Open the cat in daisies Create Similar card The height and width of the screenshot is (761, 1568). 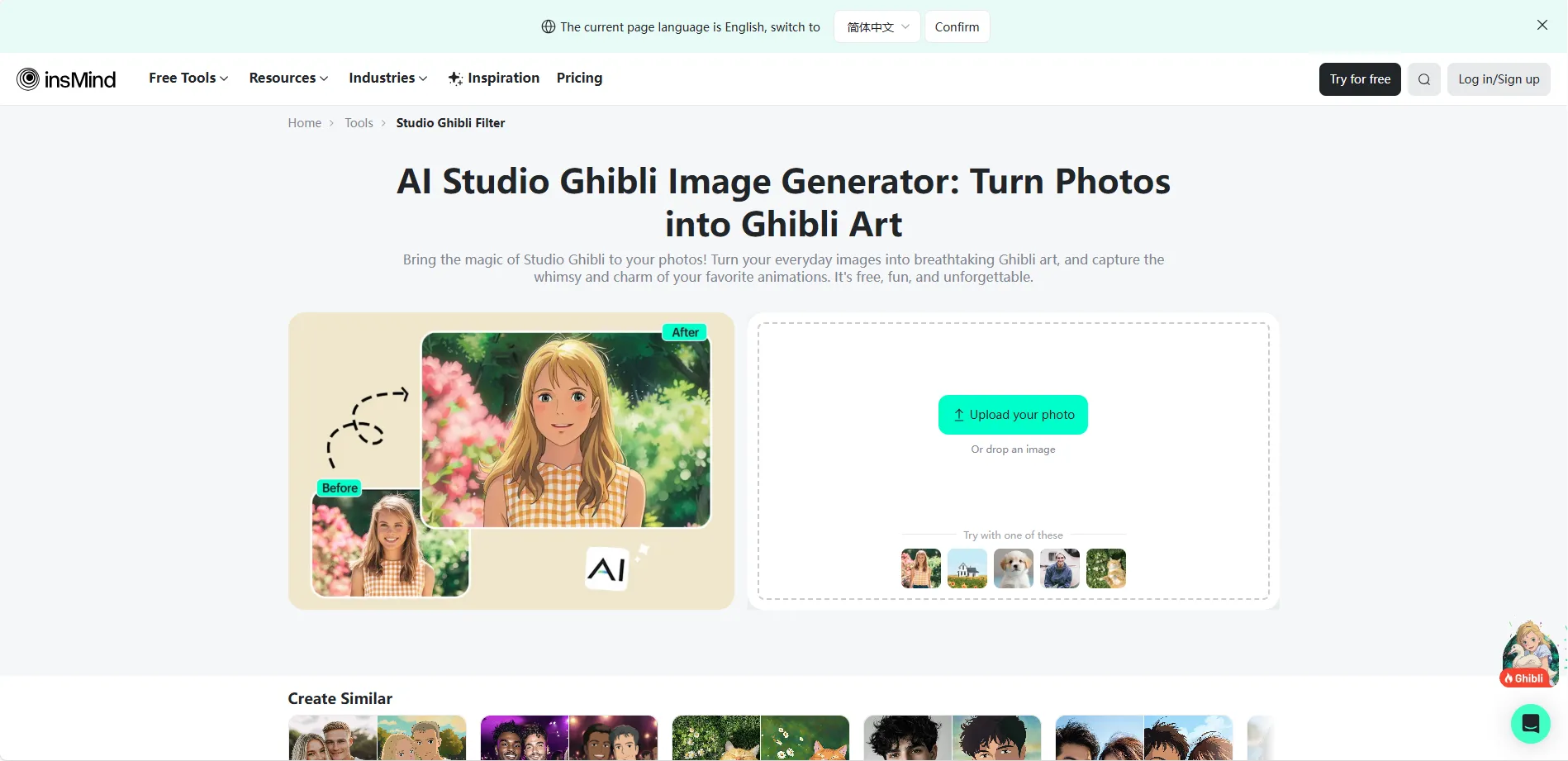click(x=761, y=738)
